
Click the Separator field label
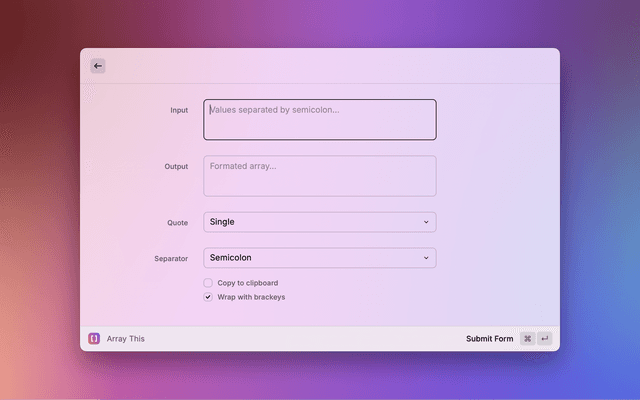tap(171, 259)
